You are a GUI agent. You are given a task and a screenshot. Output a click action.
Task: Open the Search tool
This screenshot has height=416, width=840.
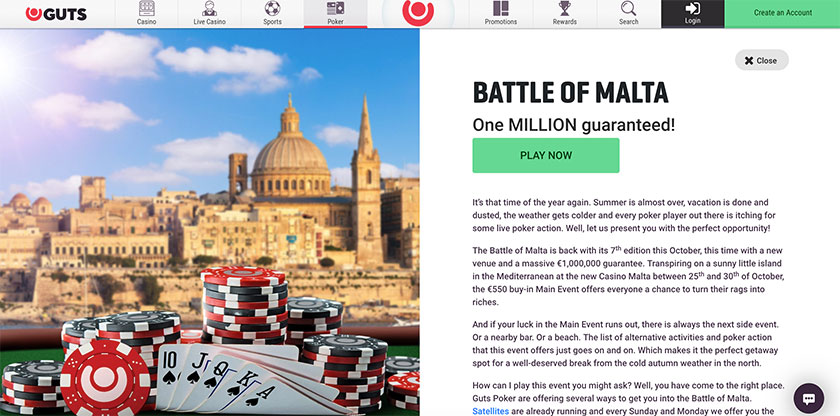pyautogui.click(x=628, y=14)
